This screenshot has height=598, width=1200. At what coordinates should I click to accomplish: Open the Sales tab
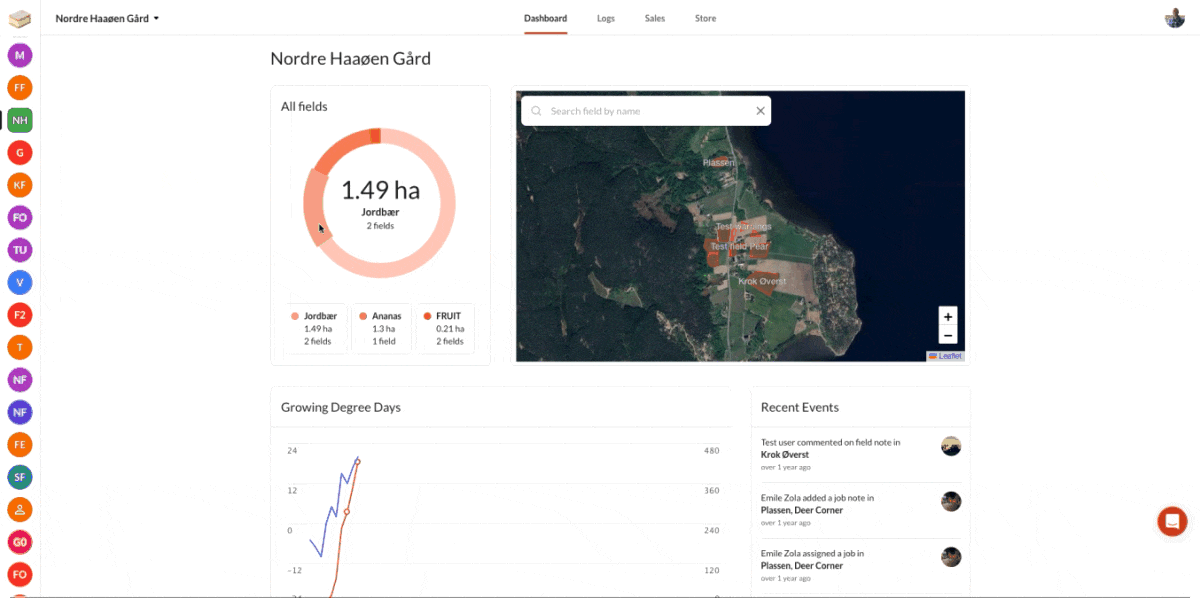tap(655, 18)
